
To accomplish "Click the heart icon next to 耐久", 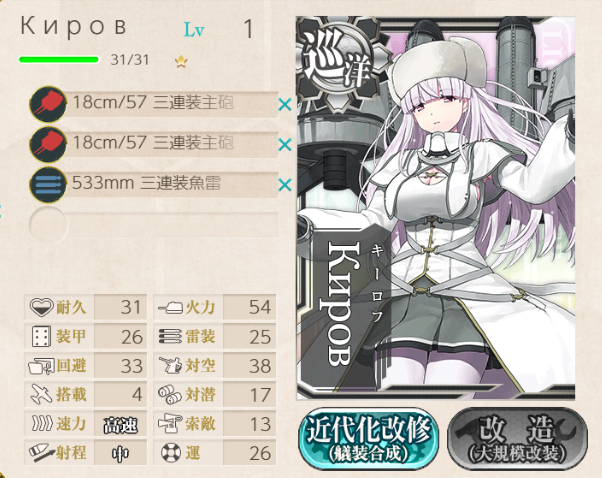I will [x=41, y=307].
